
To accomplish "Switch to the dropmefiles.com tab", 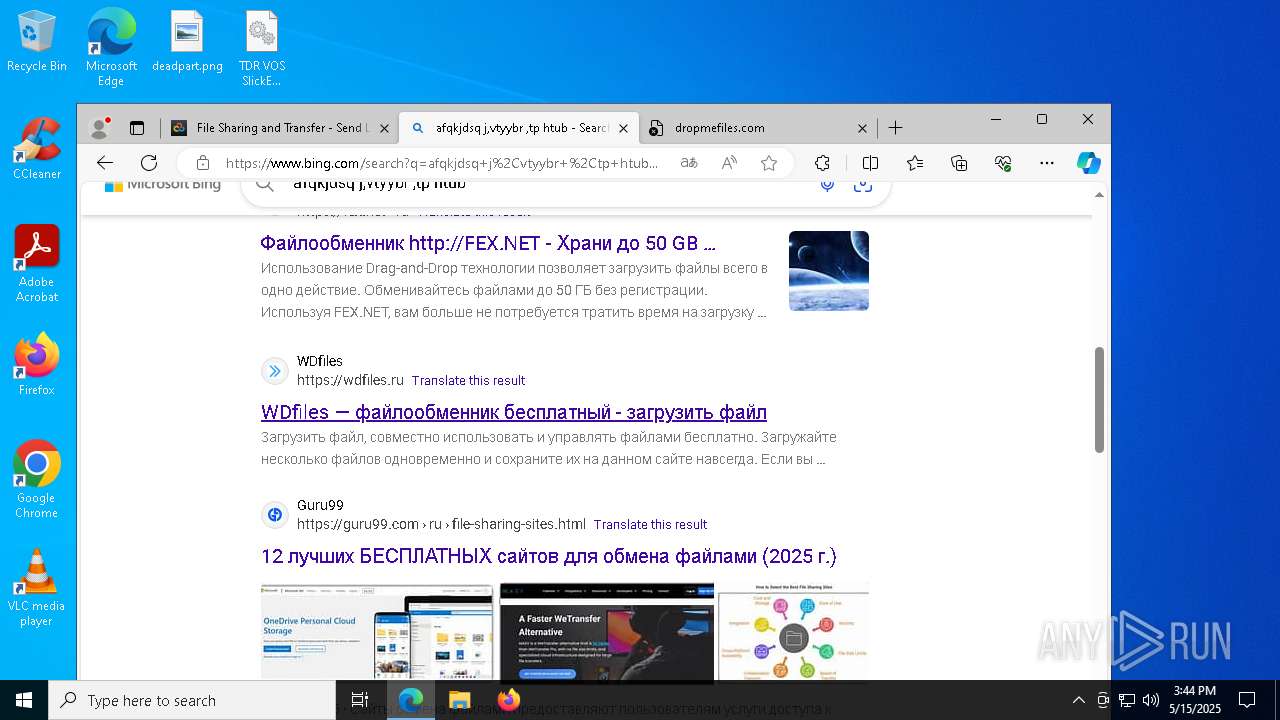I will pyautogui.click(x=758, y=128).
